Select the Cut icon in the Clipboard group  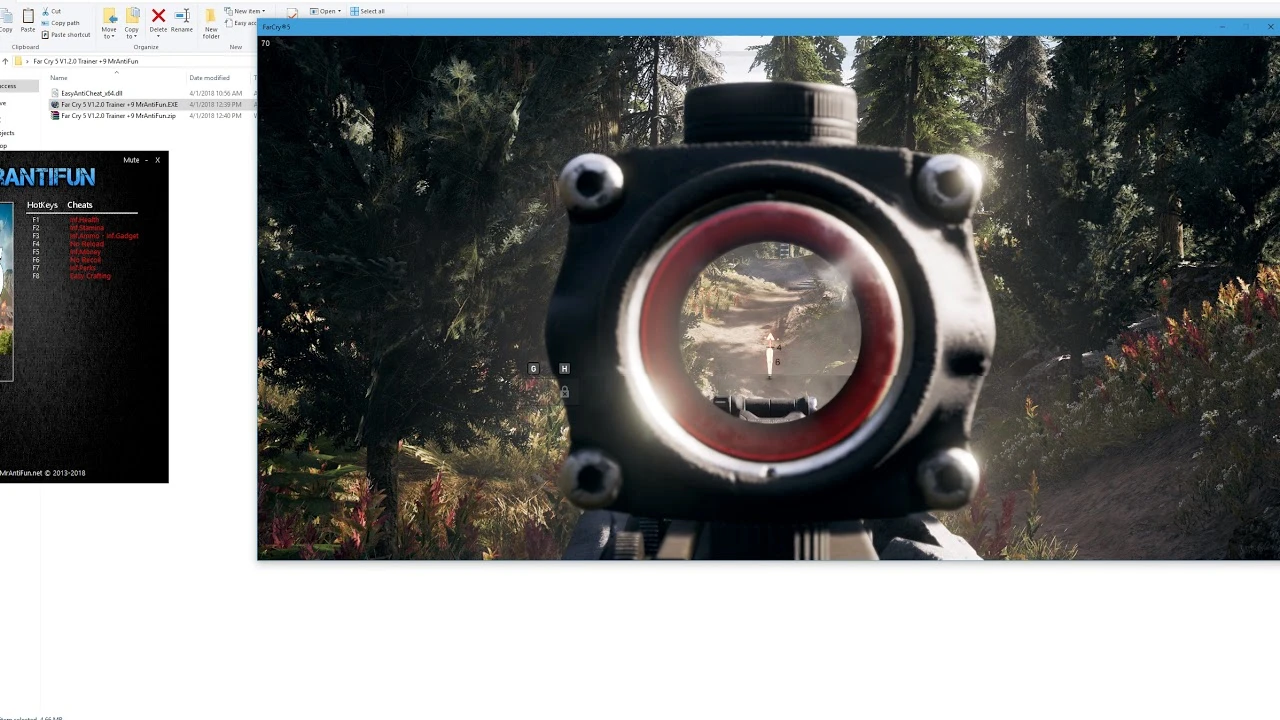46,11
